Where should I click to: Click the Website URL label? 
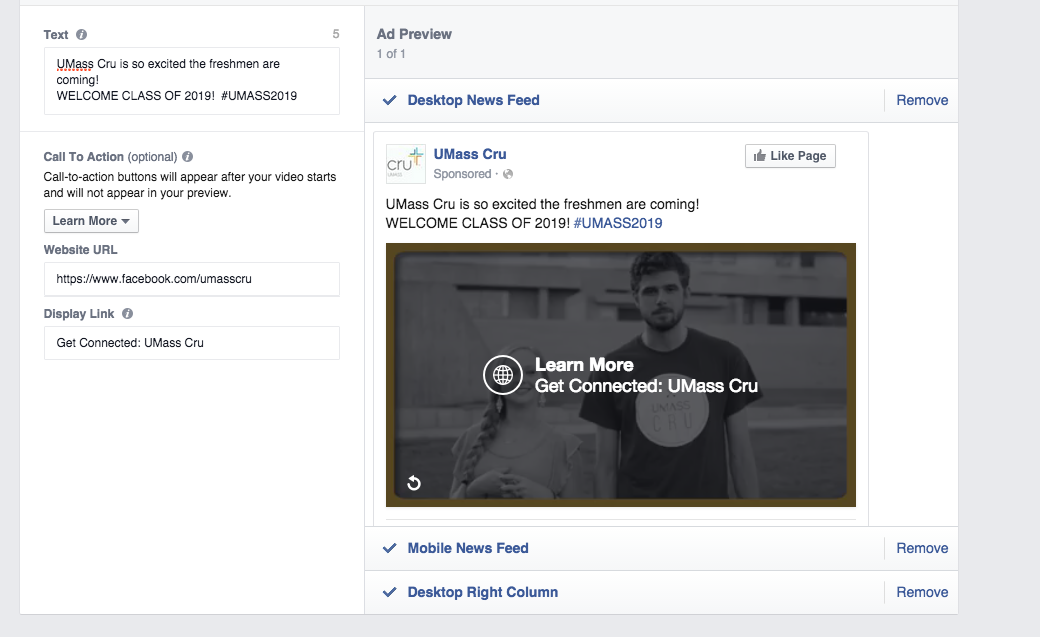80,250
